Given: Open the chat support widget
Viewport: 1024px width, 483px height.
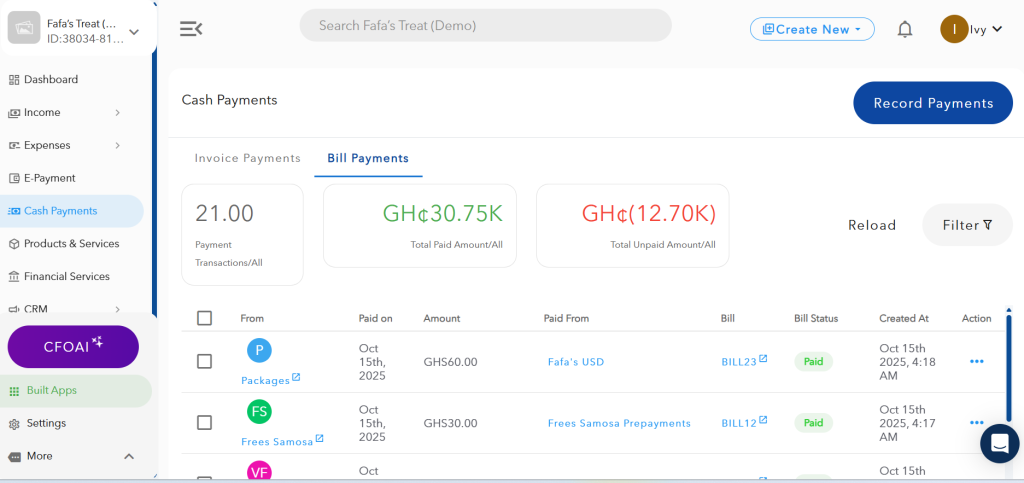Looking at the screenshot, I should point(999,443).
